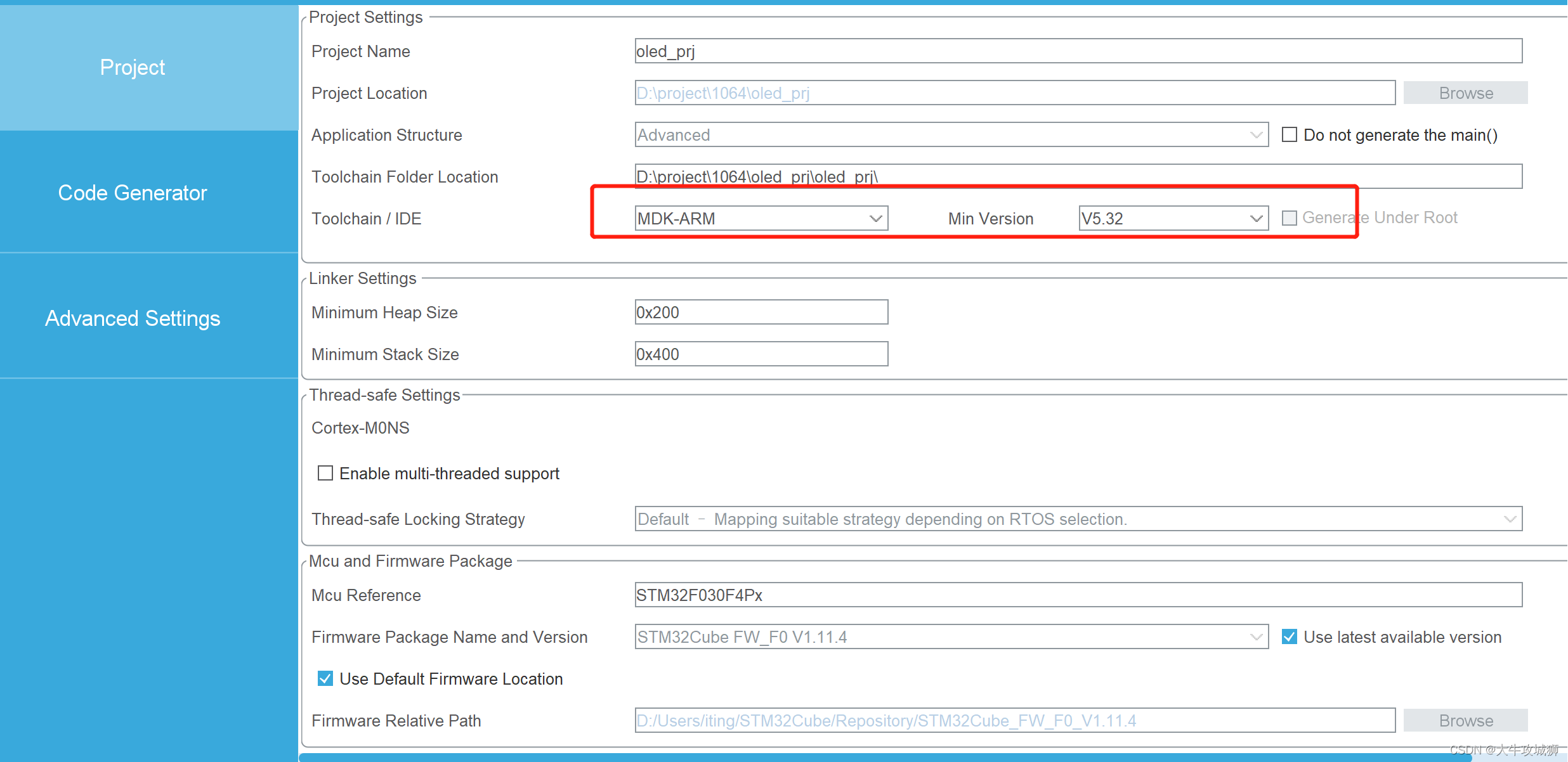1568x762 pixels.
Task: Open the Min Version V5.32 dropdown
Action: point(1173,219)
